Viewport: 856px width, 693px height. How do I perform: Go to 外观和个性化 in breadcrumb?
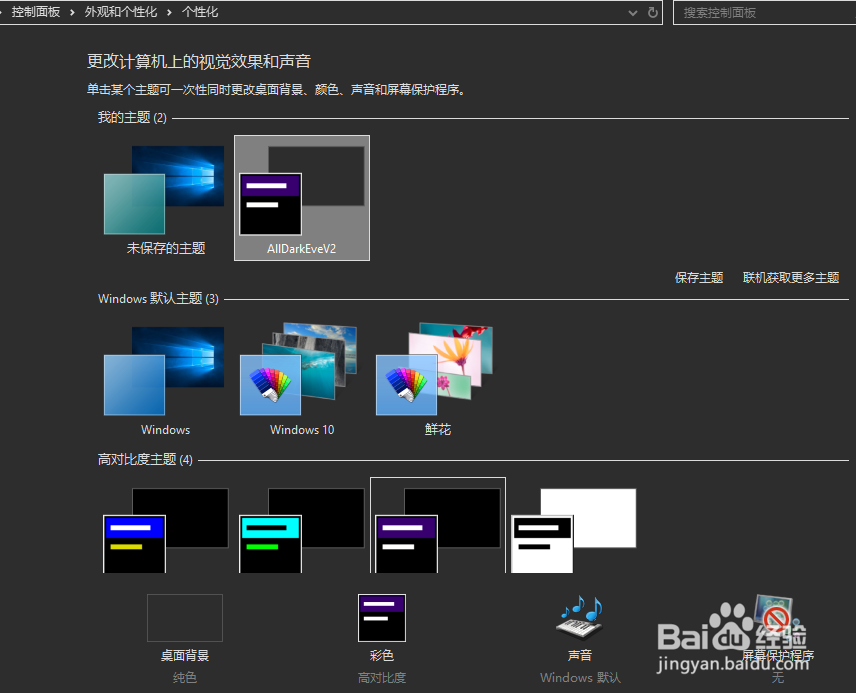(121, 12)
